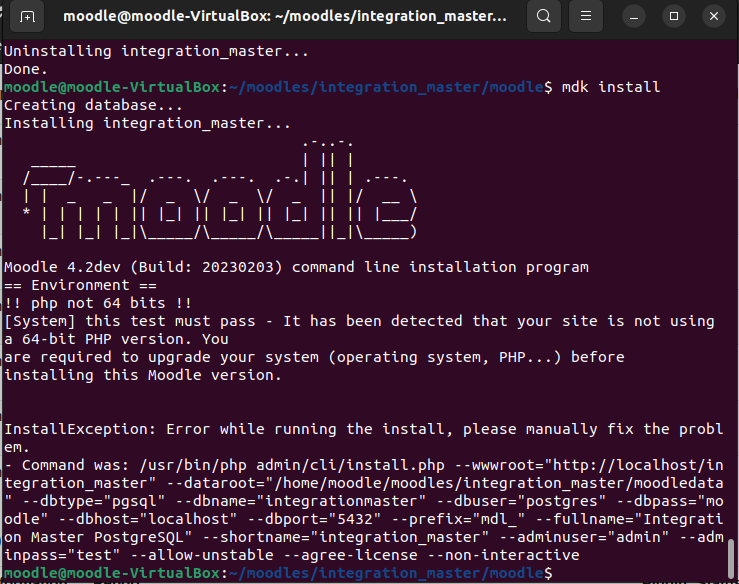Click the green 'moodle@moodle-VirtualBox' prompt before mdk install
739x584 pixels.
point(112,87)
